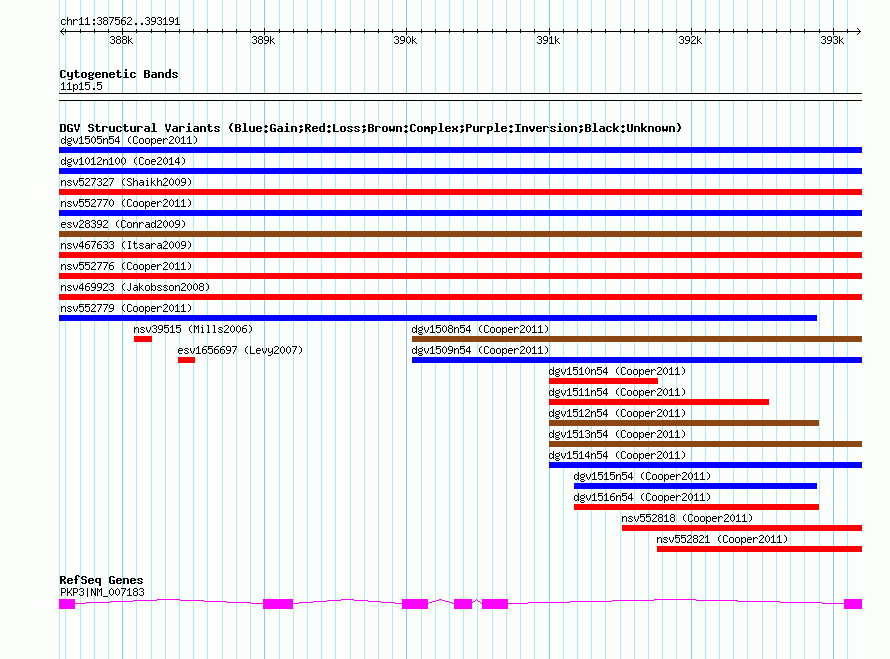This screenshot has height=659, width=890.
Task: Select the 391k ruler marker
Action: coord(548,40)
